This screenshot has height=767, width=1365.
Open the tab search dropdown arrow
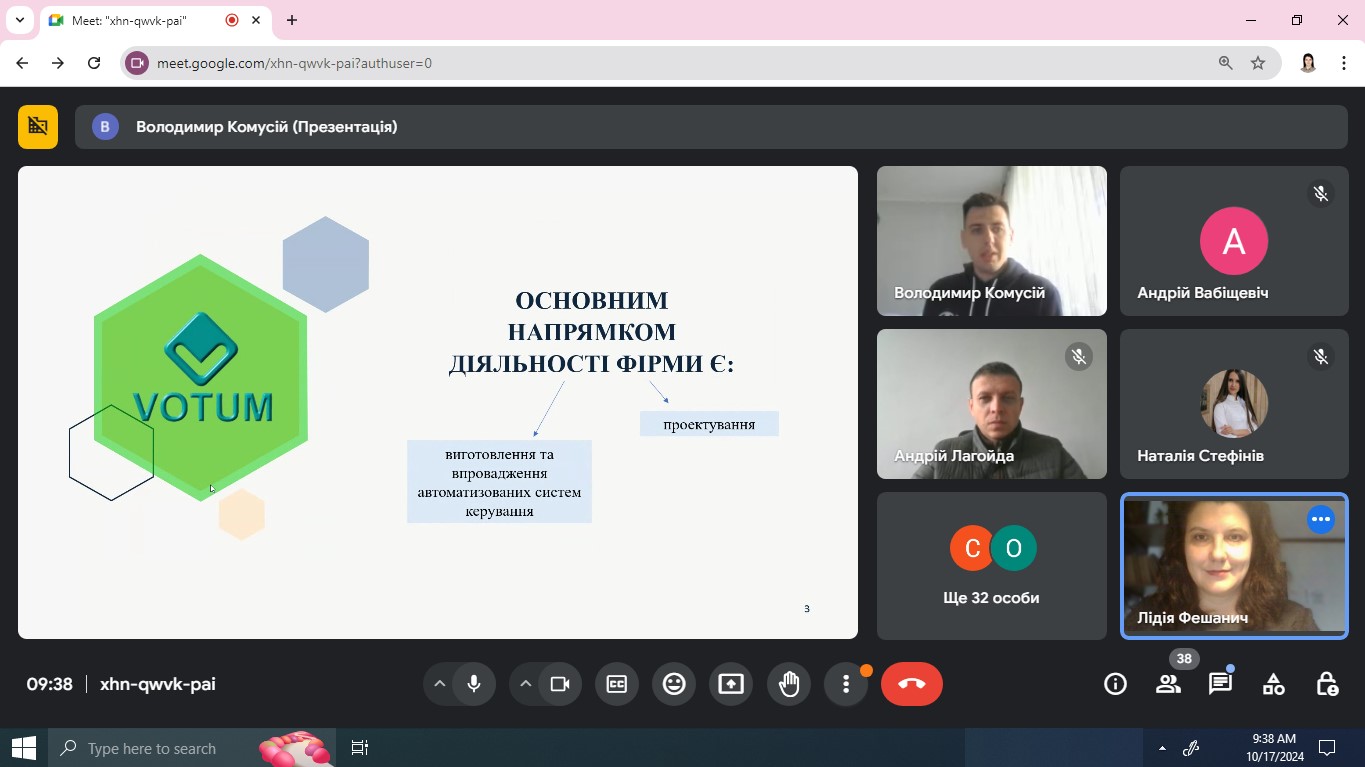(x=19, y=21)
